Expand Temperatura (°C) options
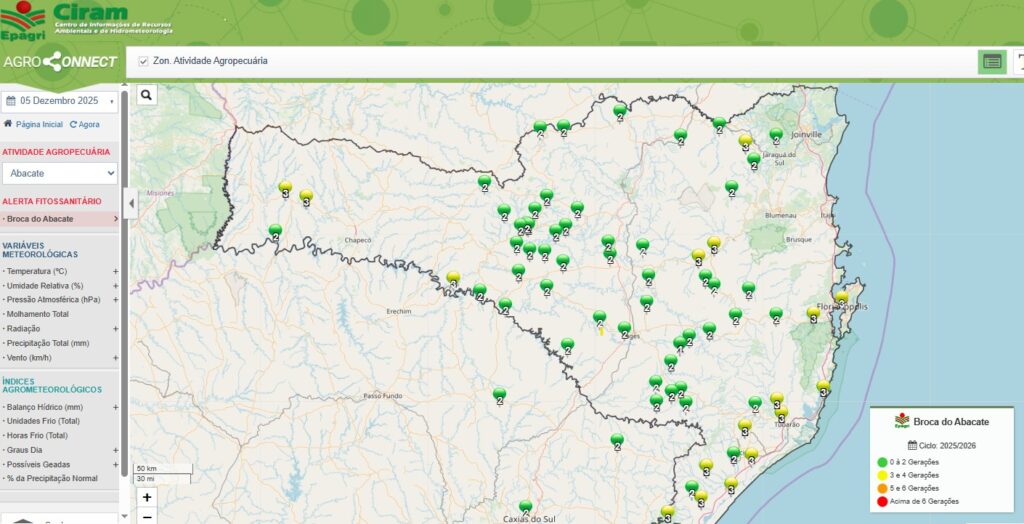 (115, 271)
